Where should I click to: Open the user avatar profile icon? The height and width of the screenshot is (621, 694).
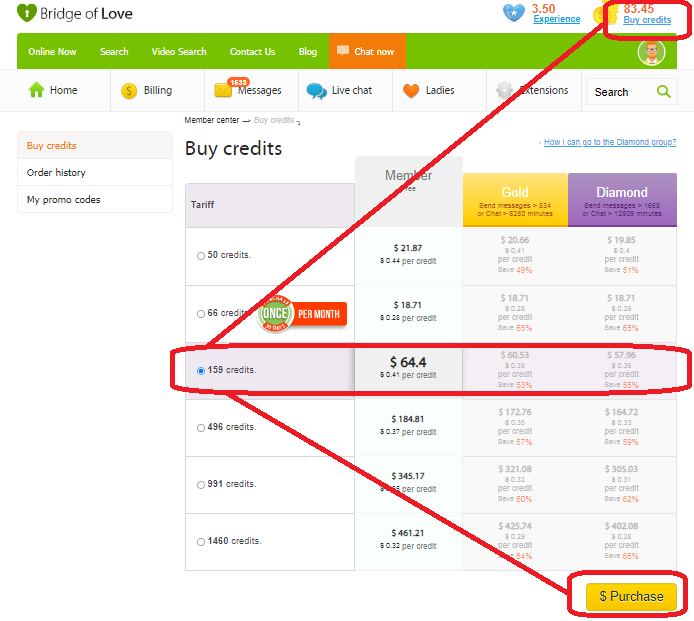(651, 52)
